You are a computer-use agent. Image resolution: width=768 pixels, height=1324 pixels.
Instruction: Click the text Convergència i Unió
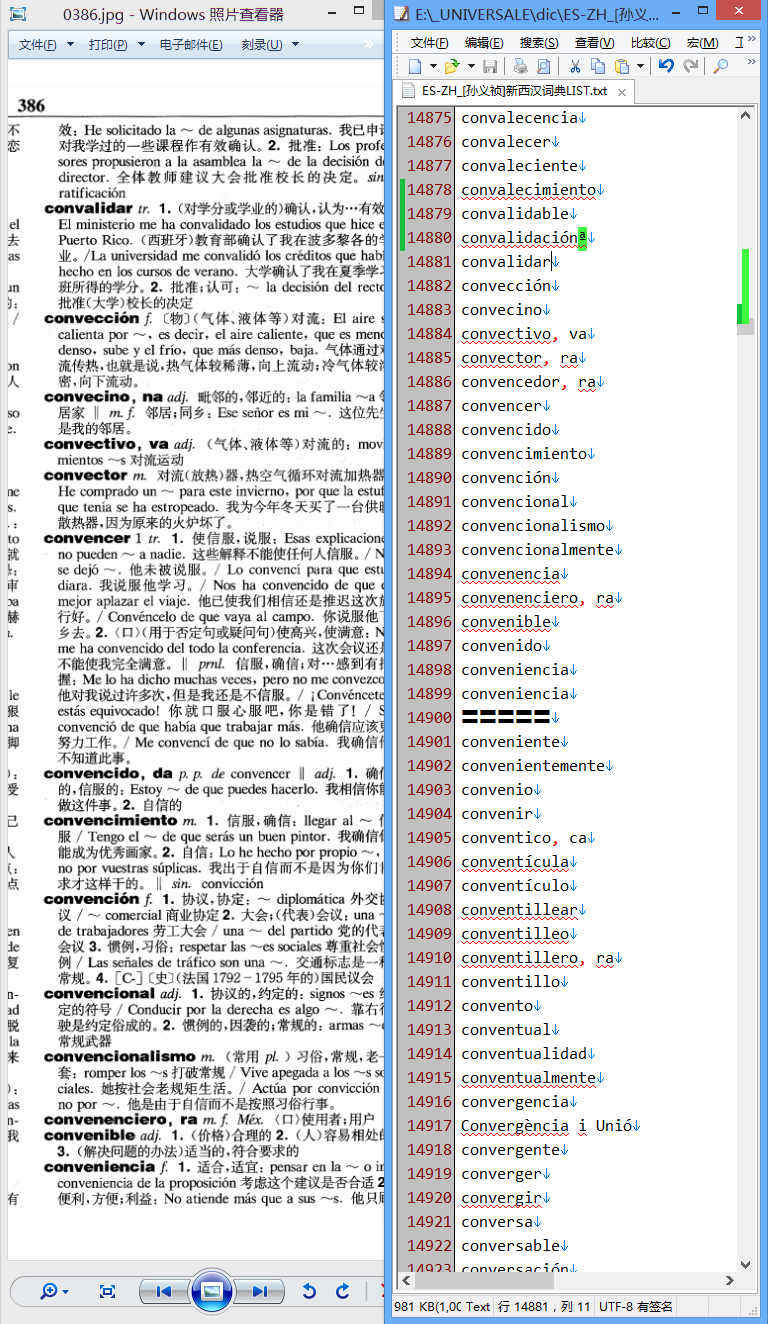546,1125
